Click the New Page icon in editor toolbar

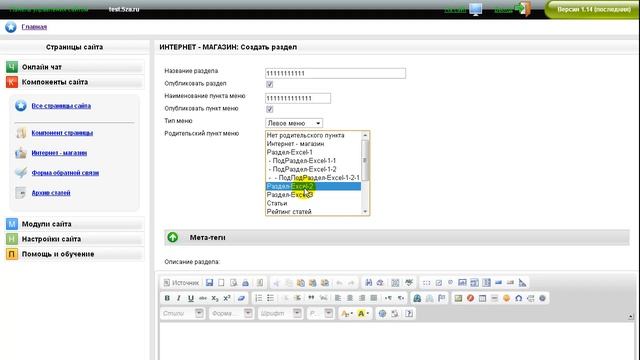pyautogui.click(x=221, y=282)
